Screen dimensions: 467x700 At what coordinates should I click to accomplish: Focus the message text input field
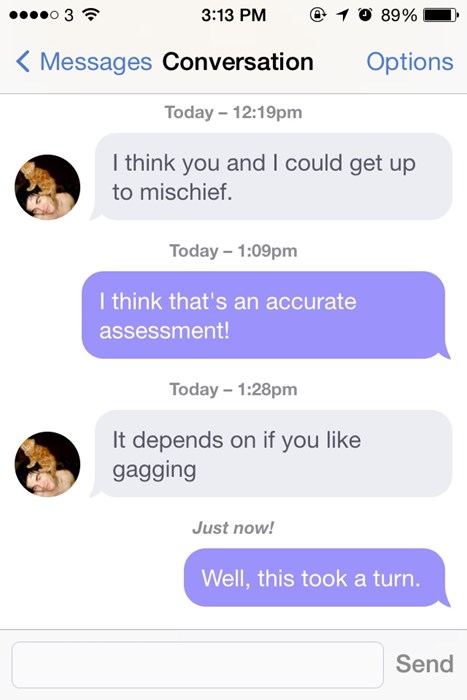click(197, 665)
